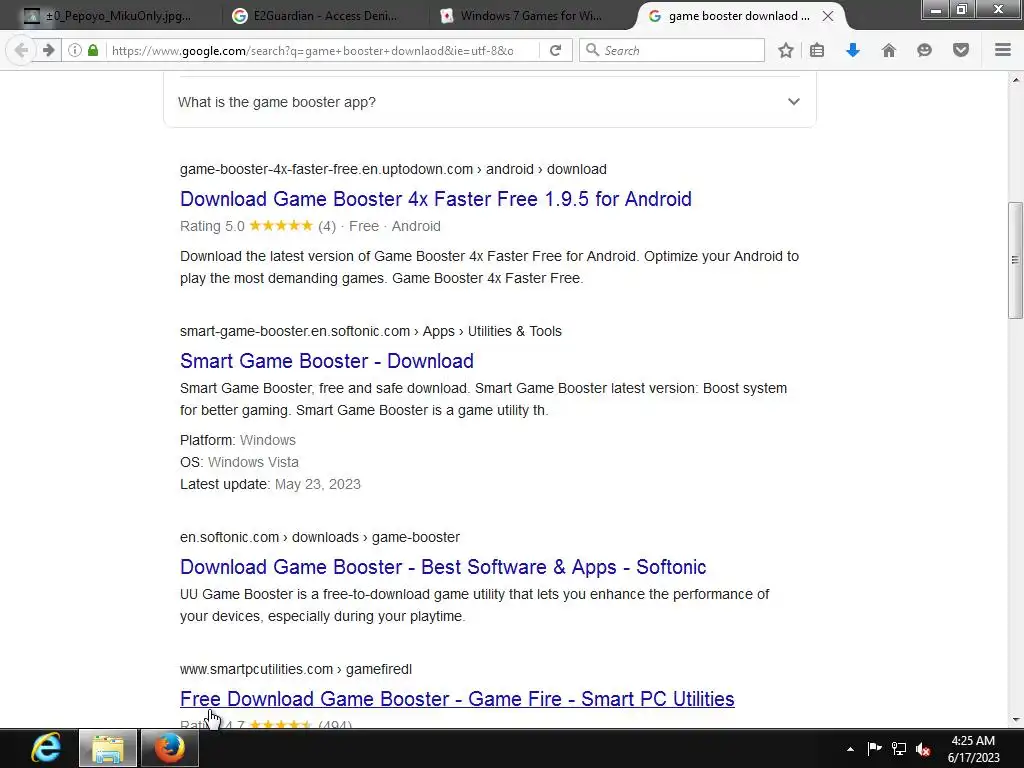Click 'OS: Windows Vista' text
Image resolution: width=1024 pixels, height=768 pixels.
(x=239, y=462)
